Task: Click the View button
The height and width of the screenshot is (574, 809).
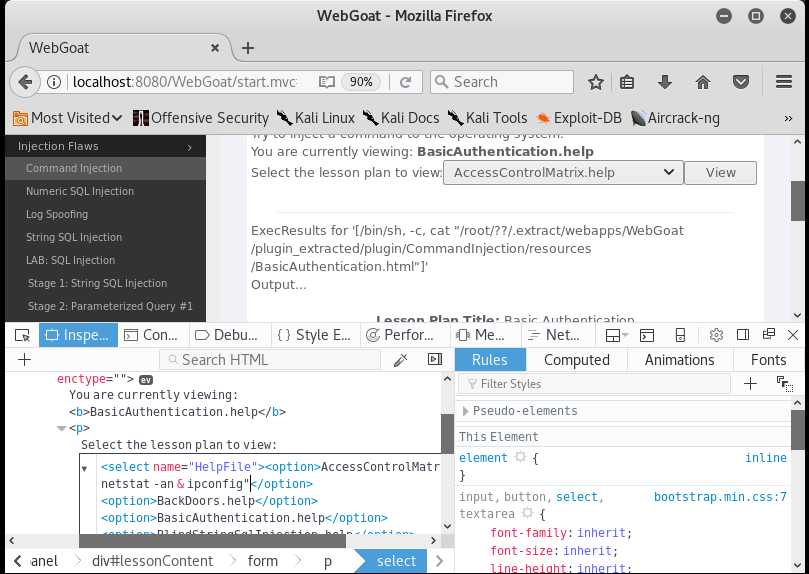Action: [x=720, y=173]
